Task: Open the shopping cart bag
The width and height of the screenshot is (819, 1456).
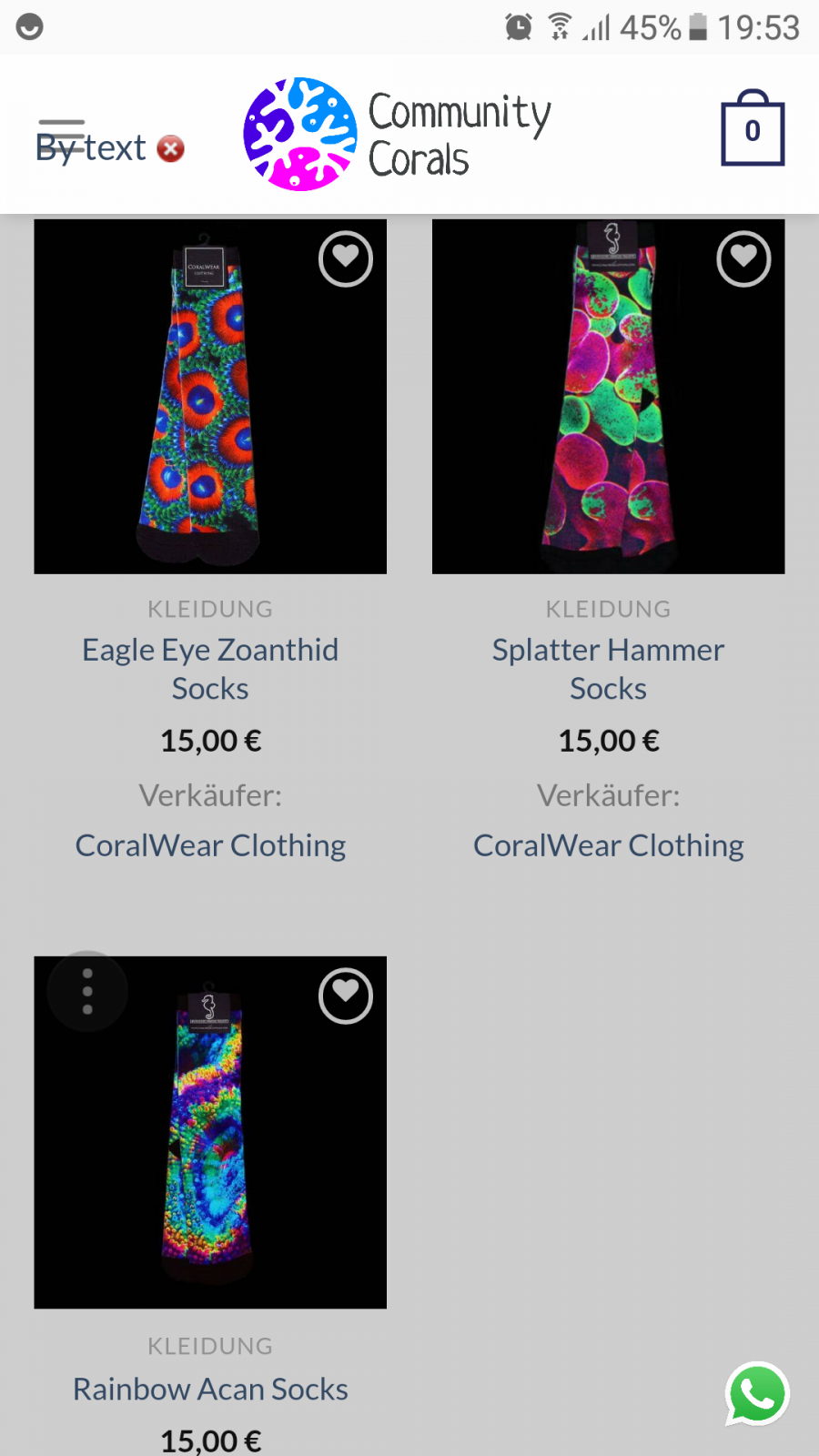Action: pos(753,128)
